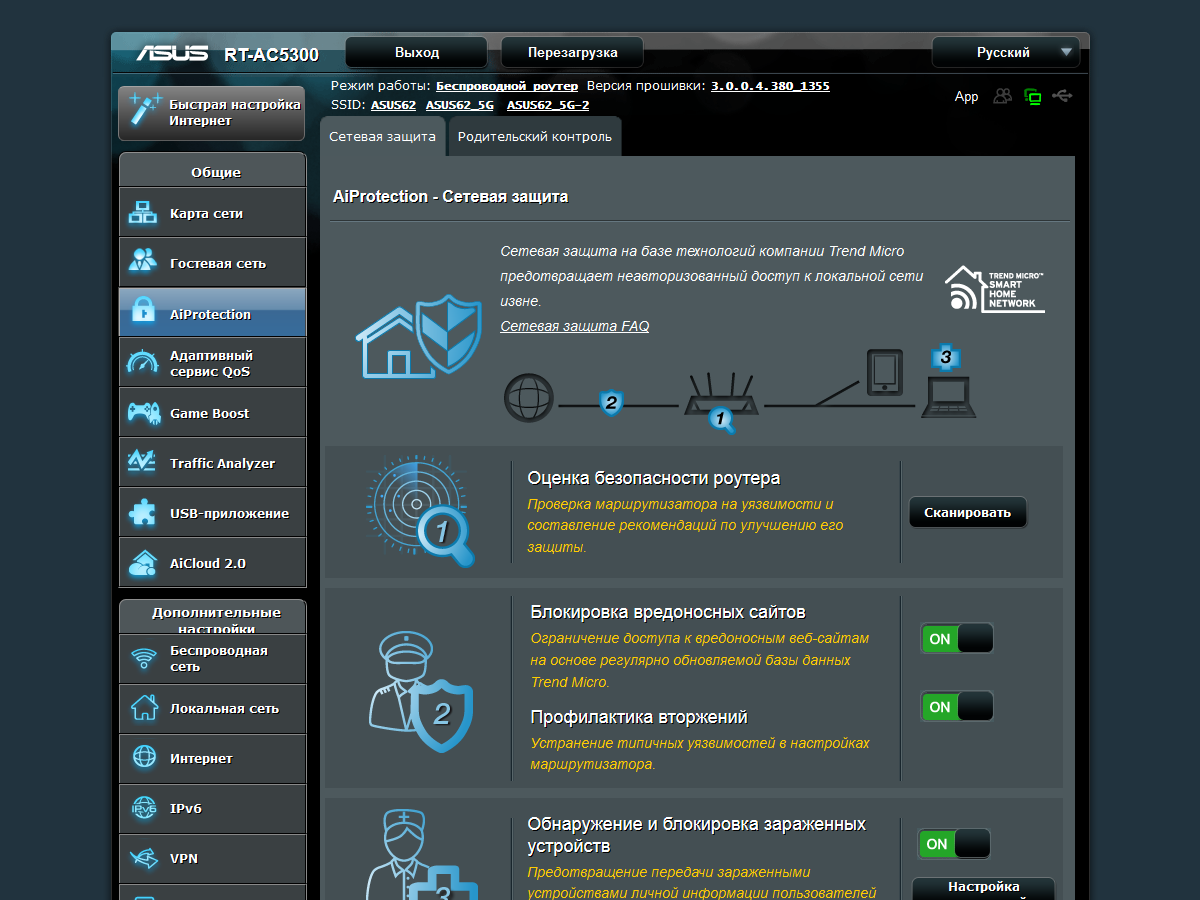Click the globe internet icon in the diagram
The width and height of the screenshot is (1200, 900).
point(529,397)
